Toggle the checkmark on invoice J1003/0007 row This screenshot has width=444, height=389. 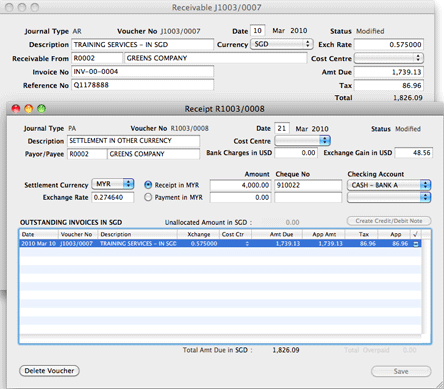[416, 244]
